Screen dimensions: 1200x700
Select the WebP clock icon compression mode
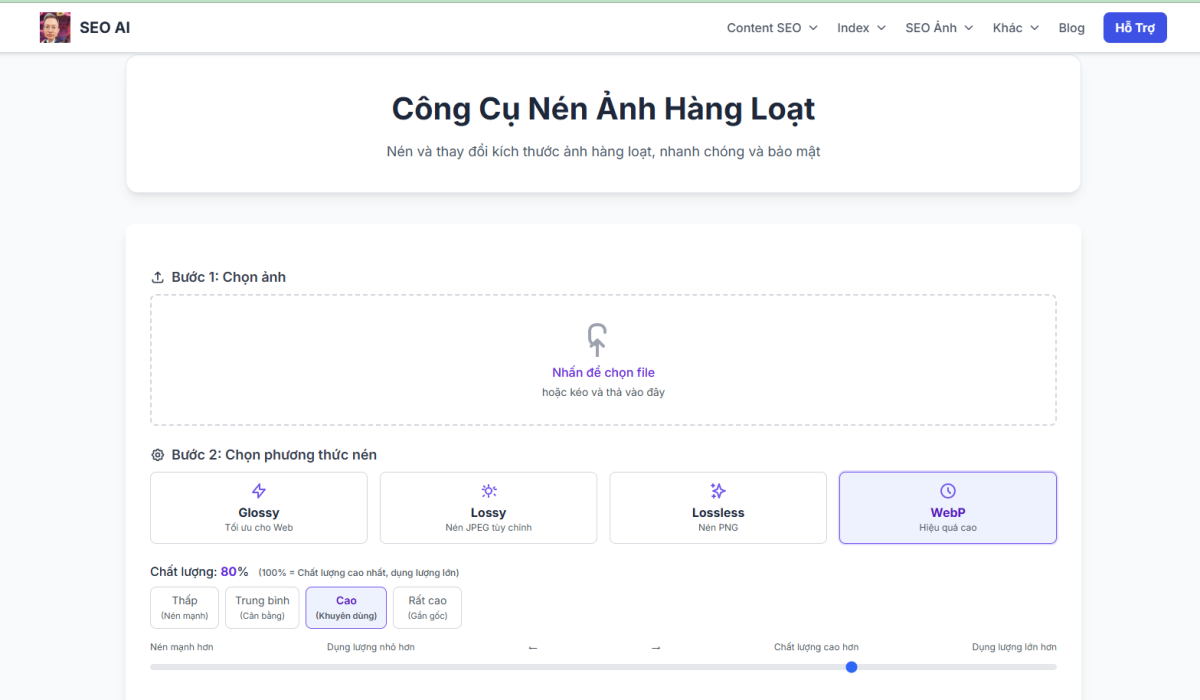point(946,490)
